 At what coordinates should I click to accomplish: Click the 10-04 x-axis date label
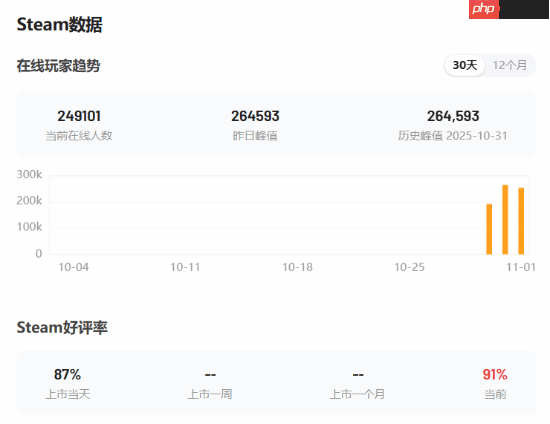[x=73, y=267]
